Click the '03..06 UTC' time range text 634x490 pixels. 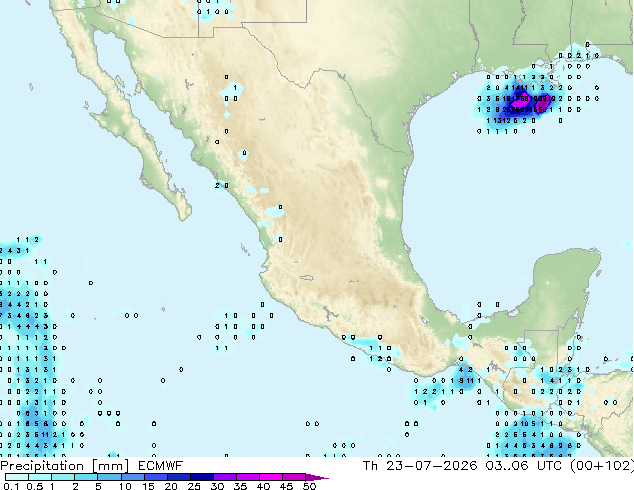(524, 466)
